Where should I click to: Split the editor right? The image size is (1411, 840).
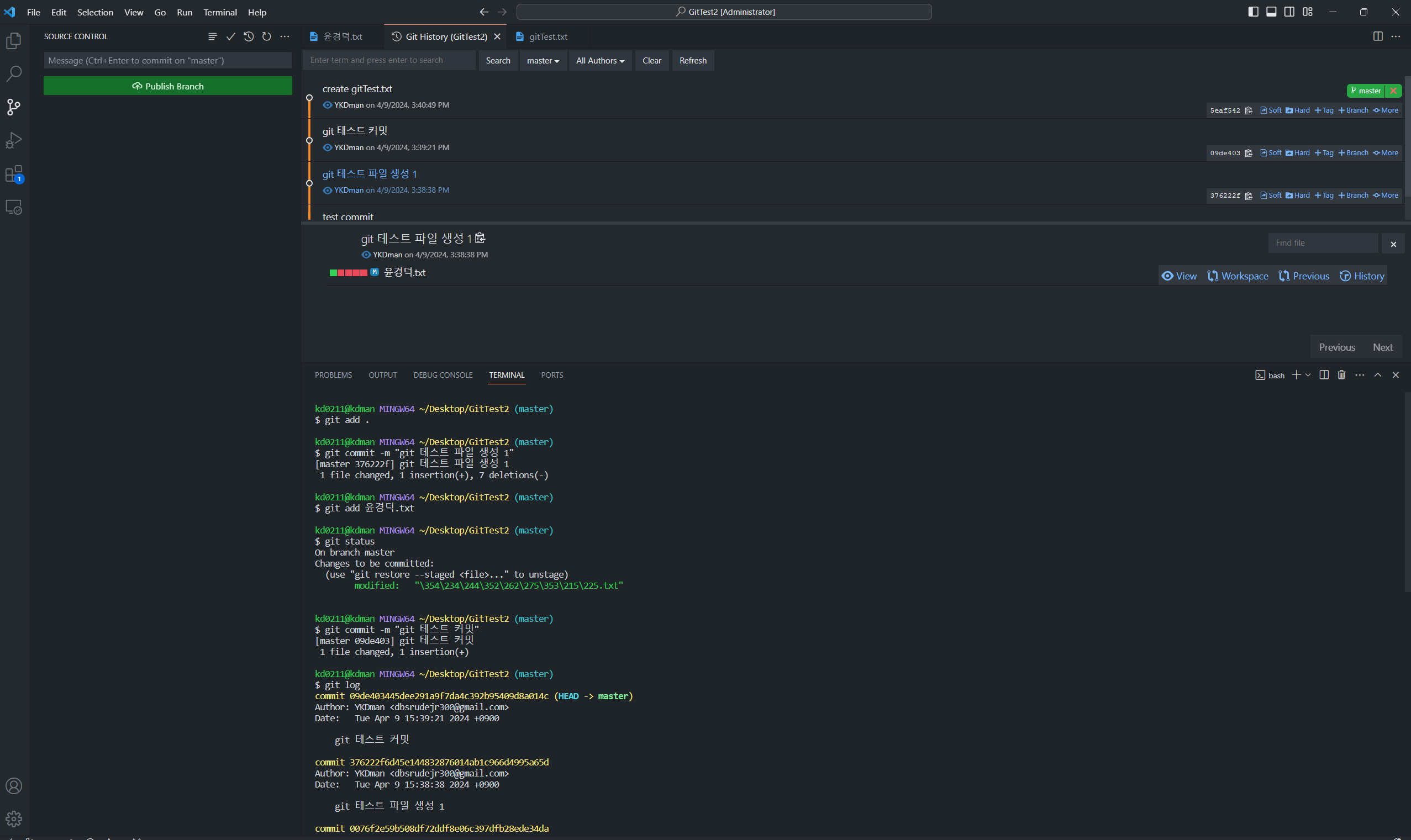point(1378,36)
